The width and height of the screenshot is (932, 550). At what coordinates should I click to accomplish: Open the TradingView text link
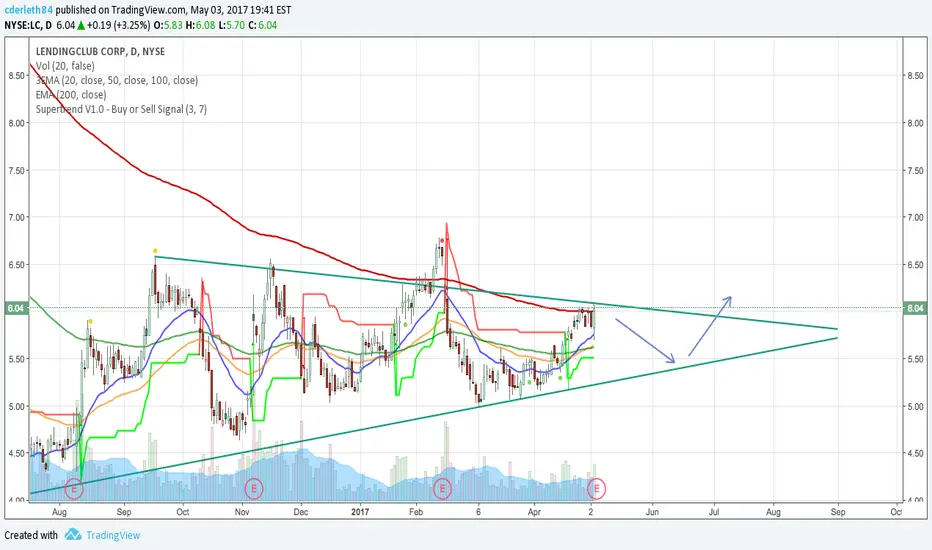tap(113, 535)
